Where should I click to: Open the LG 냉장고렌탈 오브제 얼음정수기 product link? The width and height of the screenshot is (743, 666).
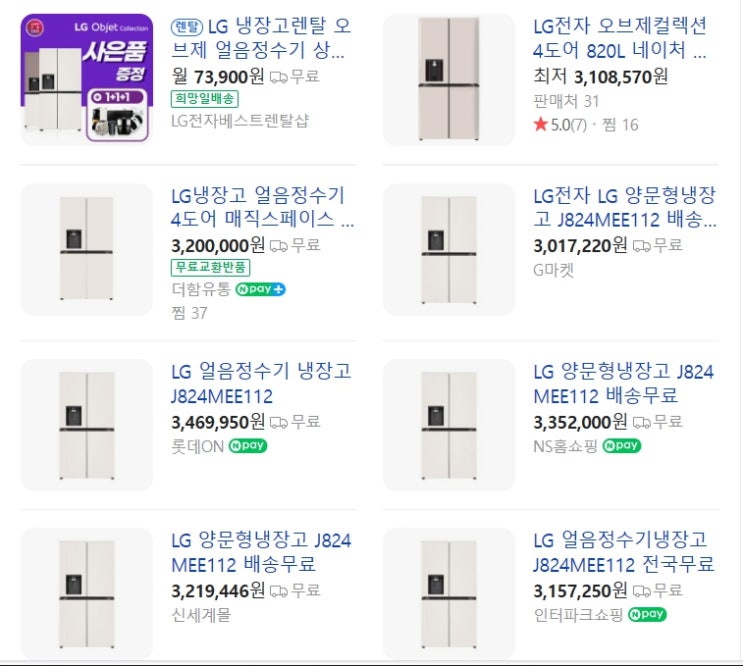coord(262,38)
